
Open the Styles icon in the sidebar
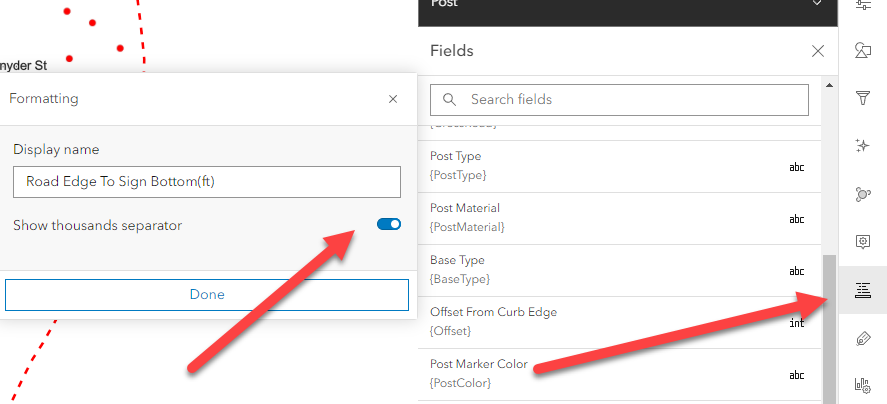[x=863, y=50]
